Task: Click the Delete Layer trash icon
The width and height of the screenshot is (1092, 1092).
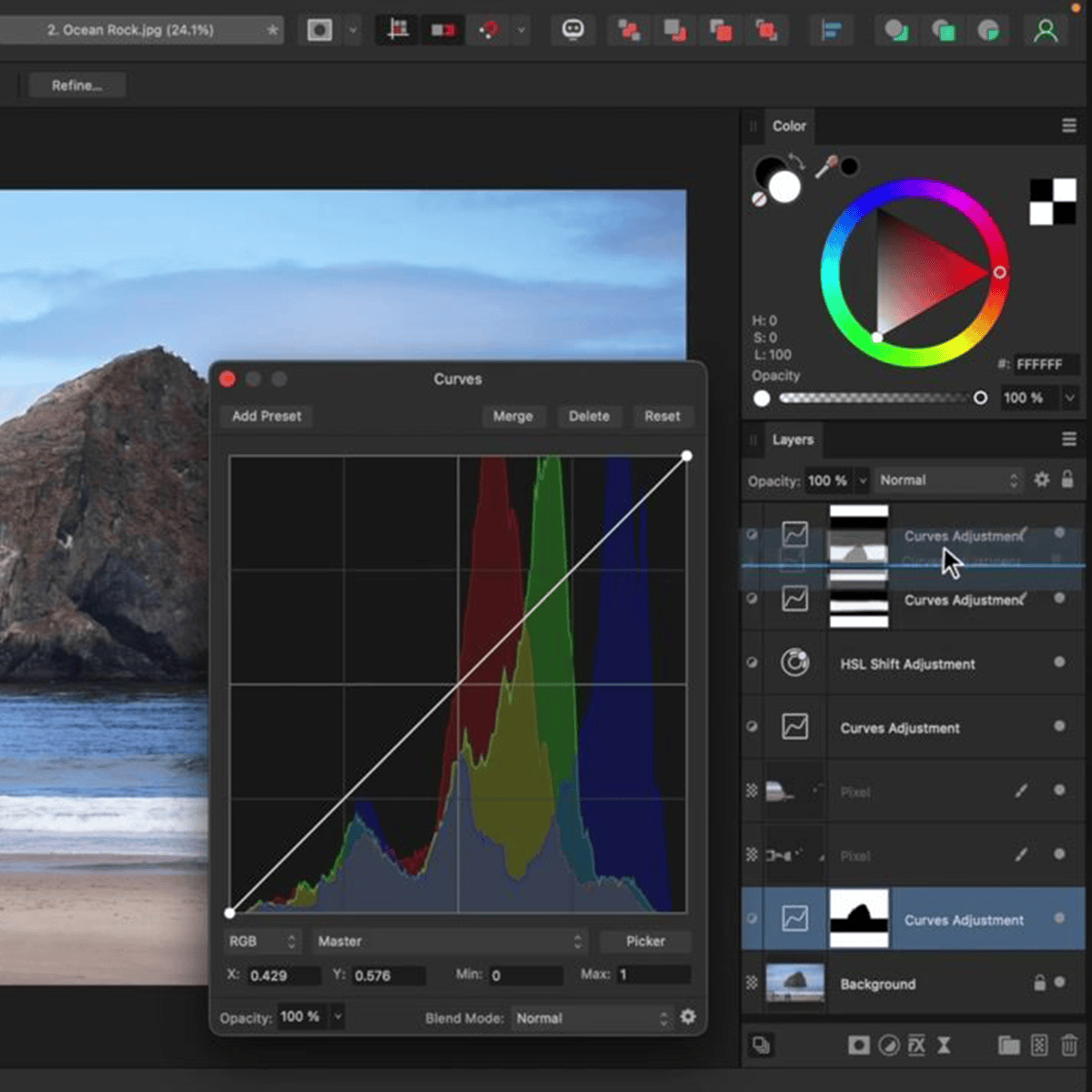Action: coord(1070,1046)
